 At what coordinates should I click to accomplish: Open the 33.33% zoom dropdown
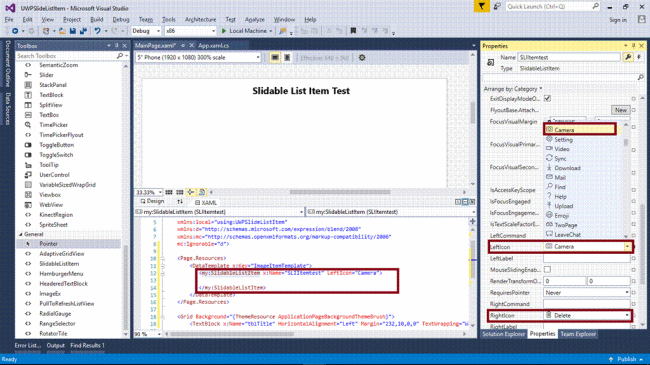coord(148,192)
